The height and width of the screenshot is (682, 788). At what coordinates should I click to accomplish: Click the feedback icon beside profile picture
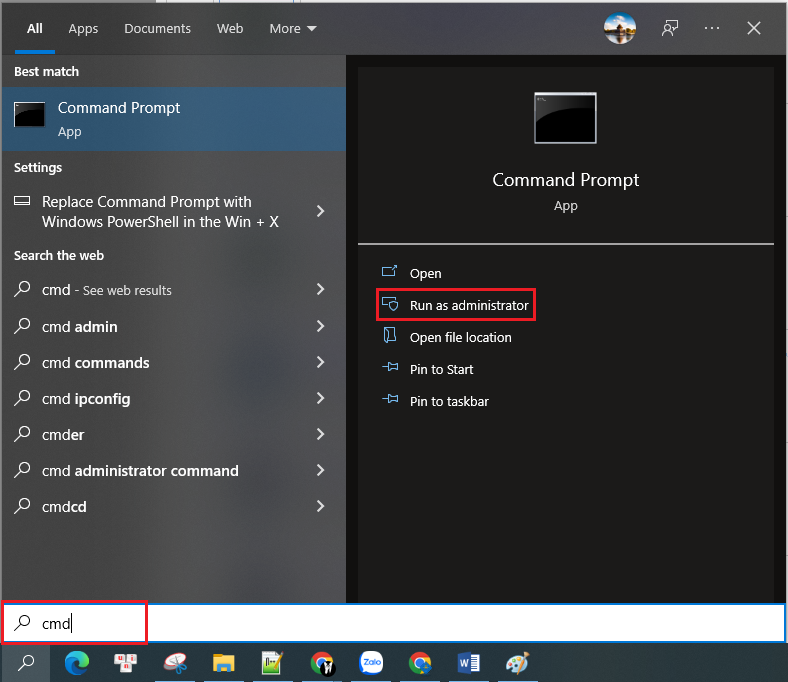[670, 29]
